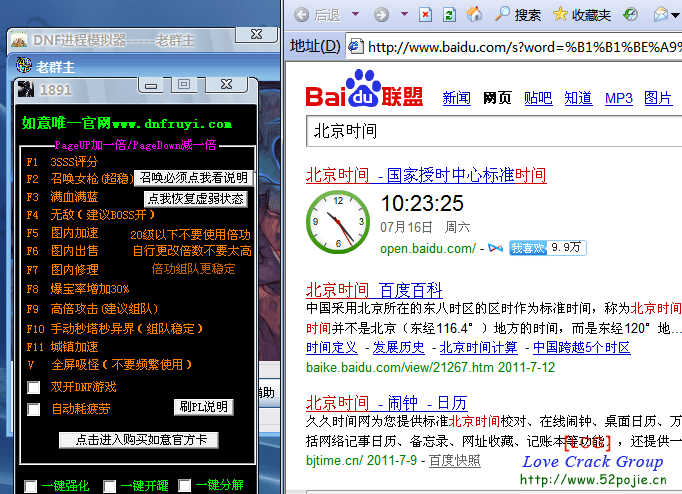Click the browser Refresh icon

tap(449, 15)
